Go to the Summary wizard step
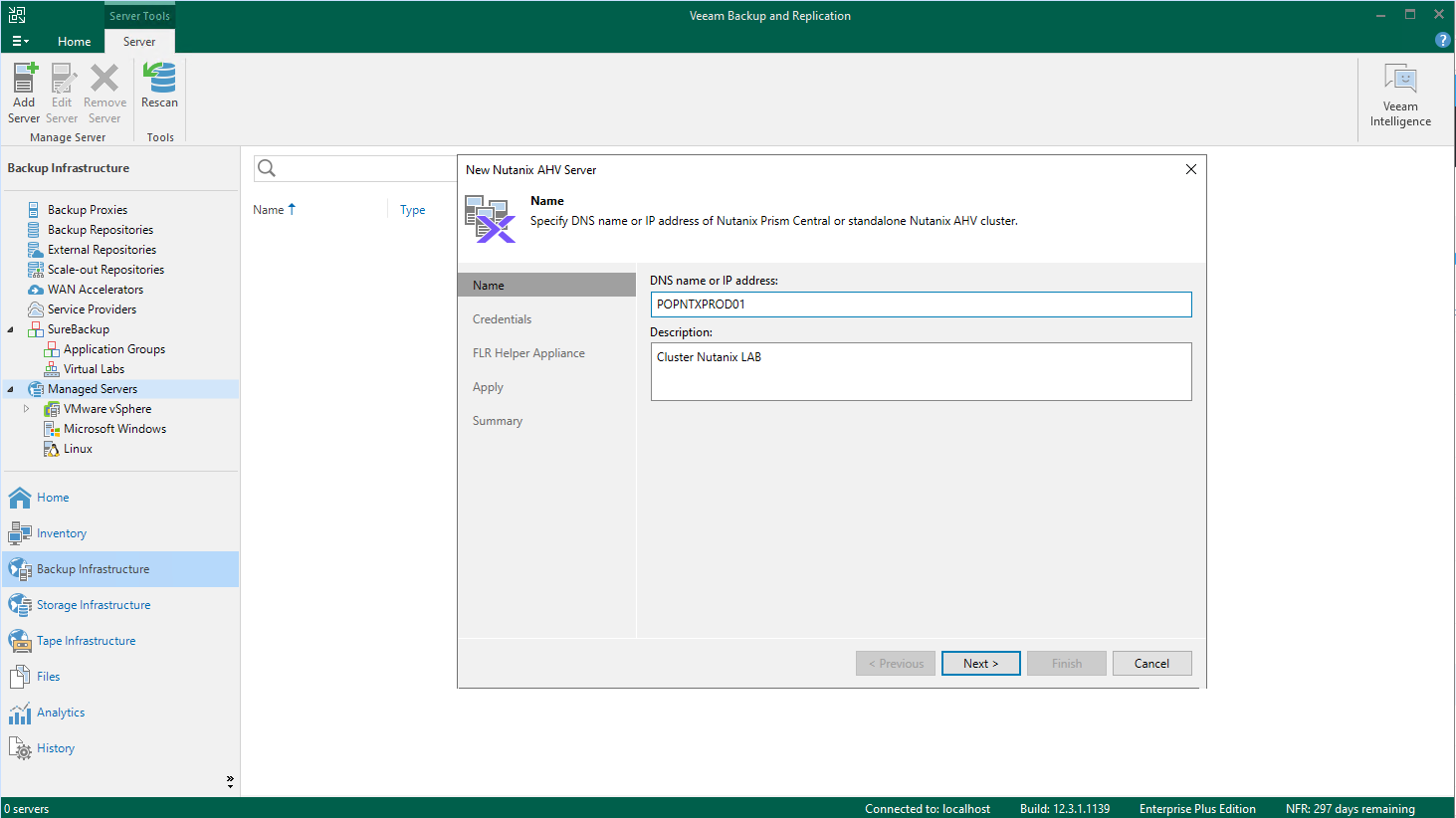The image size is (1456, 818). (x=497, y=421)
